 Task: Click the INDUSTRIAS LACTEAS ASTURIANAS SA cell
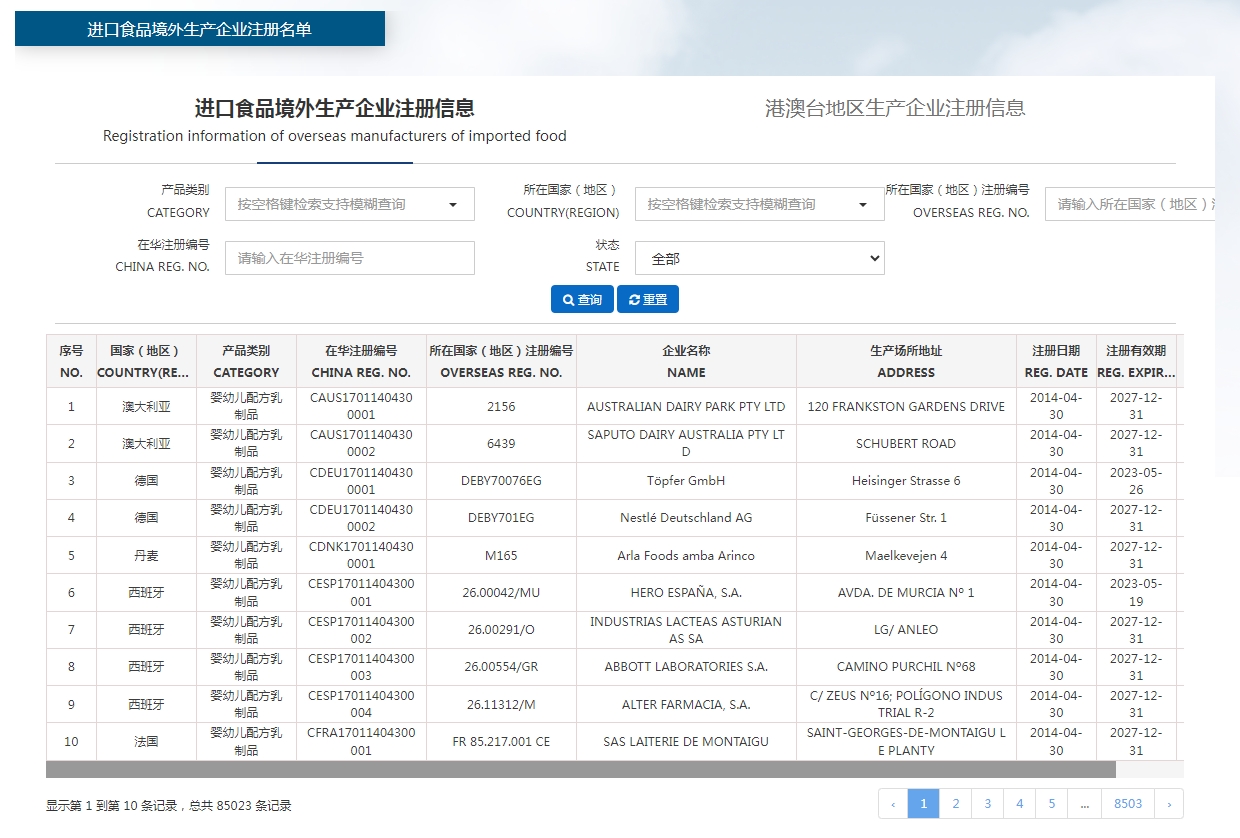(x=686, y=630)
